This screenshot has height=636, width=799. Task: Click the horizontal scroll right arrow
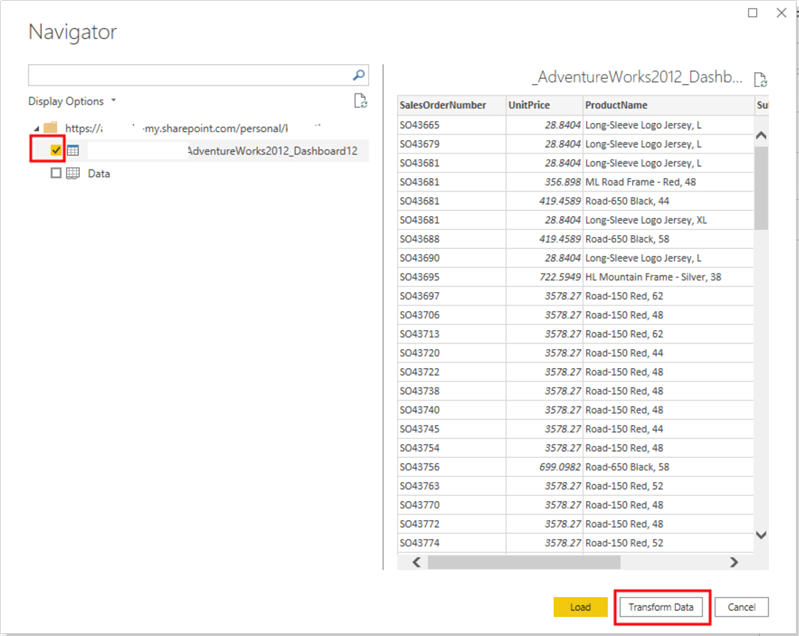tap(734, 563)
